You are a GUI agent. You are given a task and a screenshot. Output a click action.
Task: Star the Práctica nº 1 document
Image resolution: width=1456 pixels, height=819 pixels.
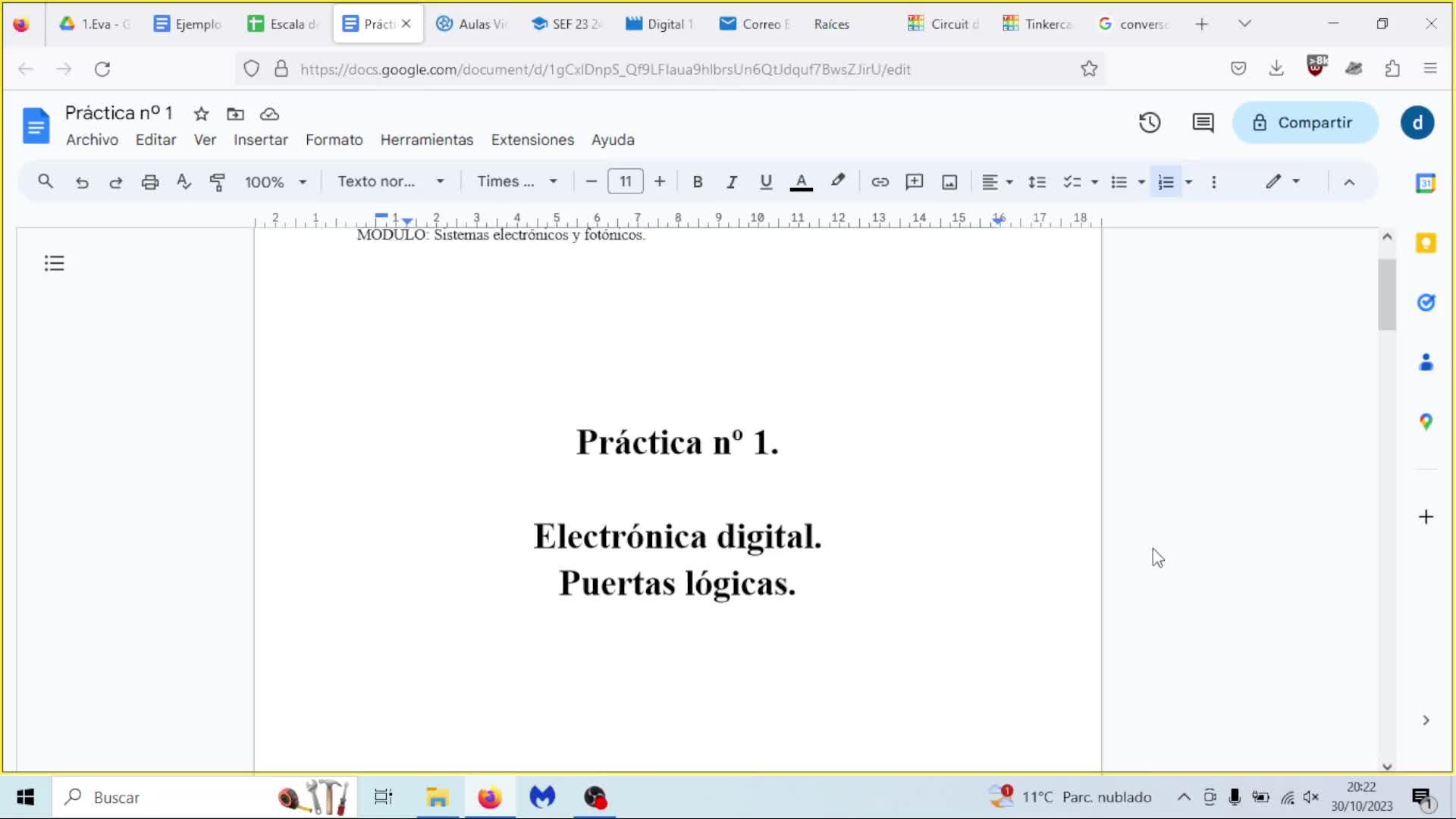pos(201,114)
